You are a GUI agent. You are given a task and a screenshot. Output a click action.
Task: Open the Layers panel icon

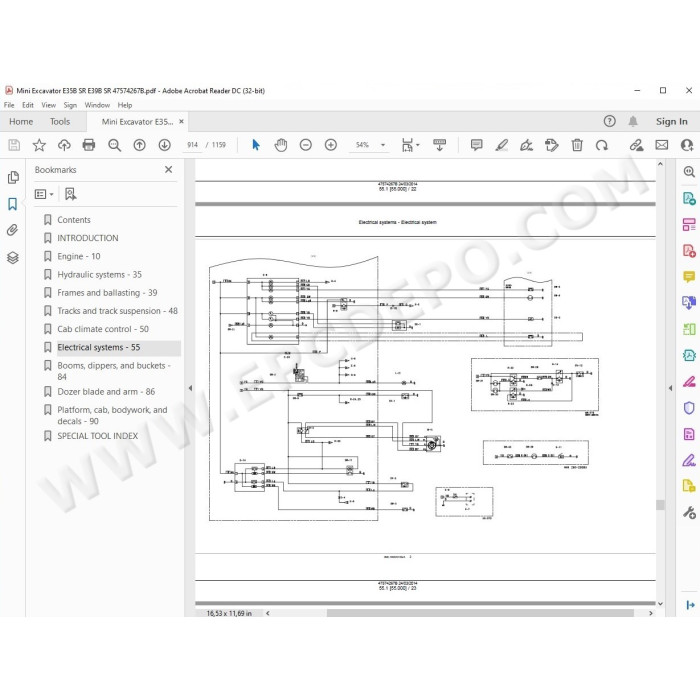coord(12,258)
